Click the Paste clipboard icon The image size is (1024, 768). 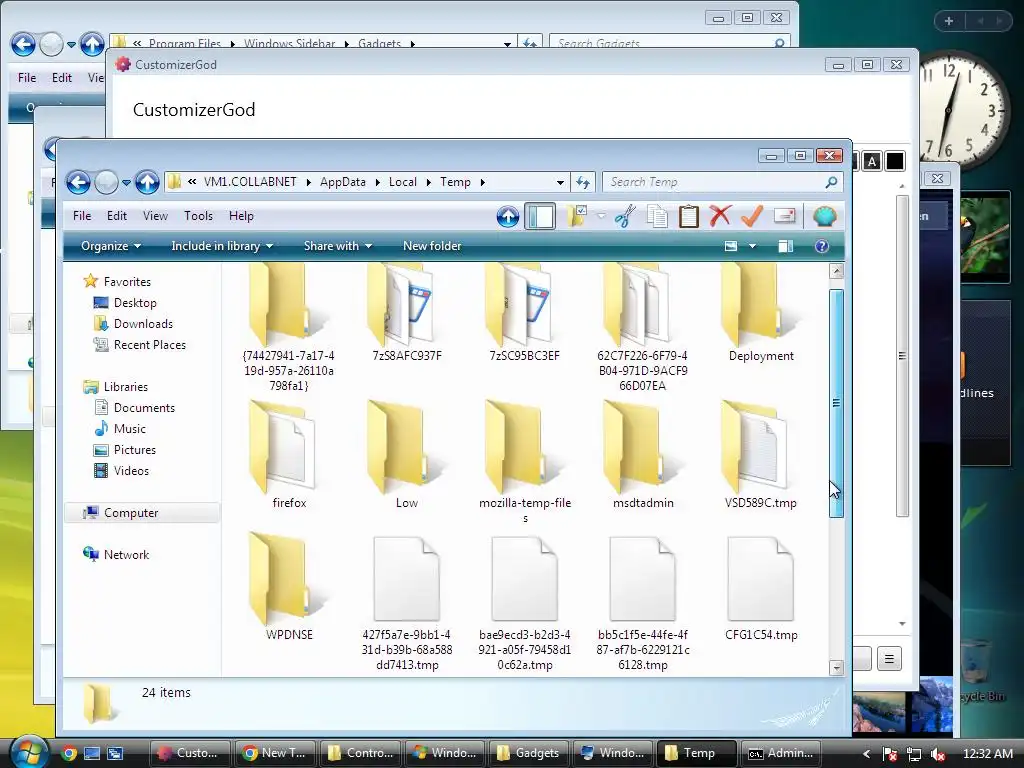coord(688,216)
